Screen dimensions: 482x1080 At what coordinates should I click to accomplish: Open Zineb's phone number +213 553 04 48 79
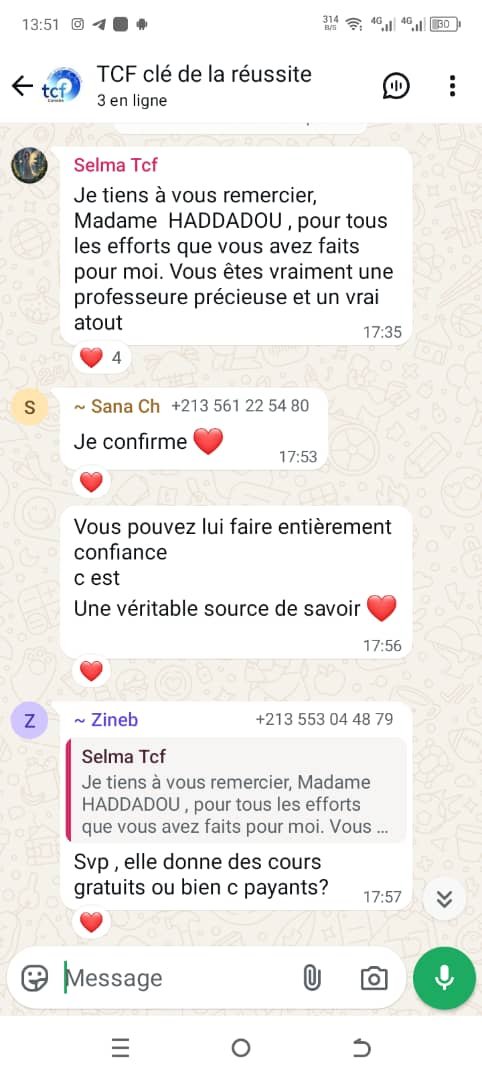click(324, 719)
